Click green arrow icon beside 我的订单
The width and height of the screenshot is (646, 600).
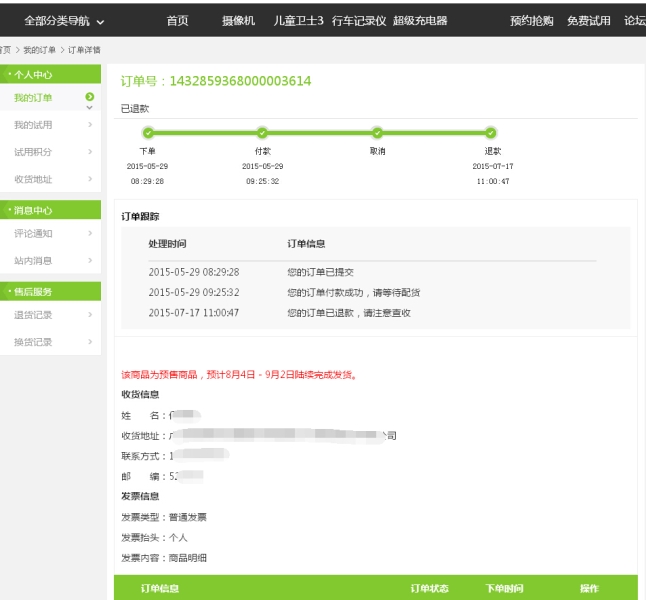(x=90, y=97)
